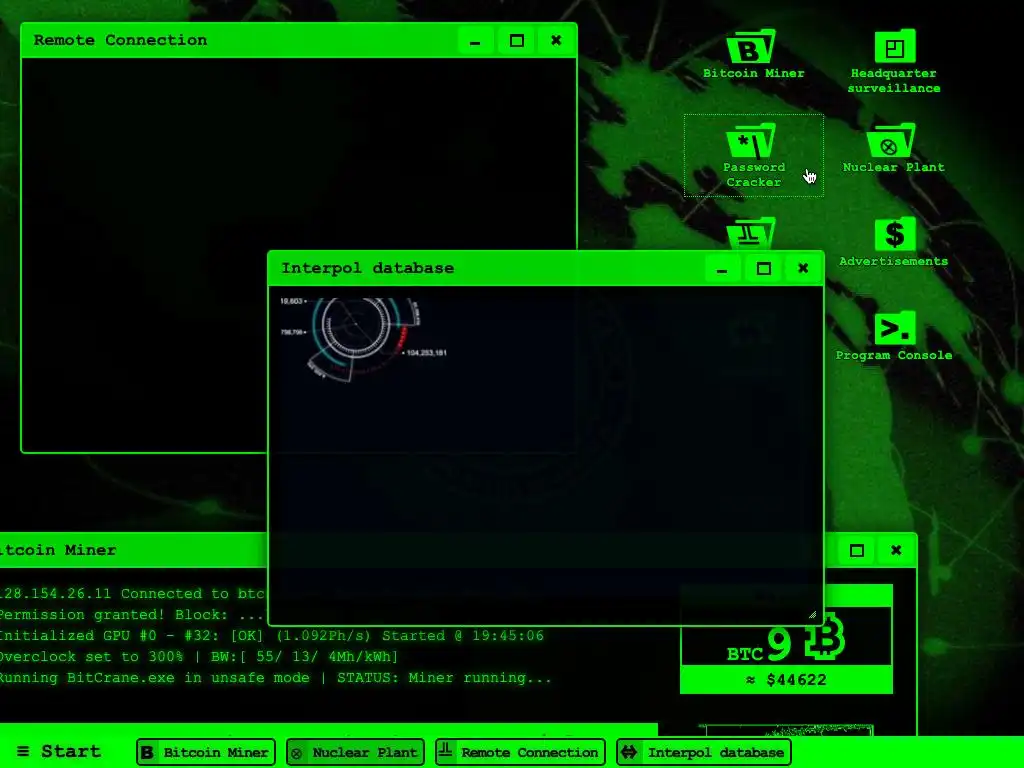Click the 104,253,181 value in Interpol chart
This screenshot has width=1024, height=768.
pyautogui.click(x=426, y=353)
